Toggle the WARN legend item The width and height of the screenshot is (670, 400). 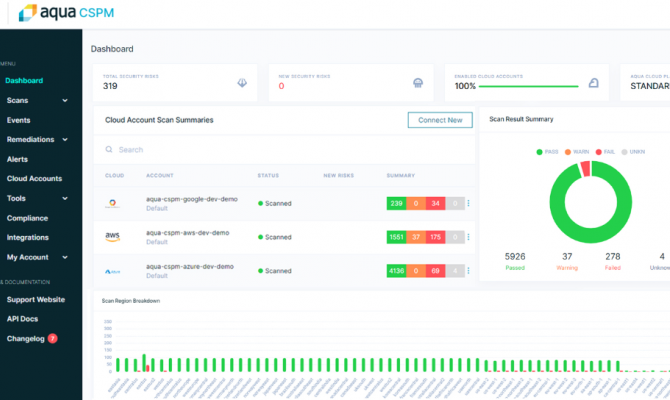click(x=577, y=152)
